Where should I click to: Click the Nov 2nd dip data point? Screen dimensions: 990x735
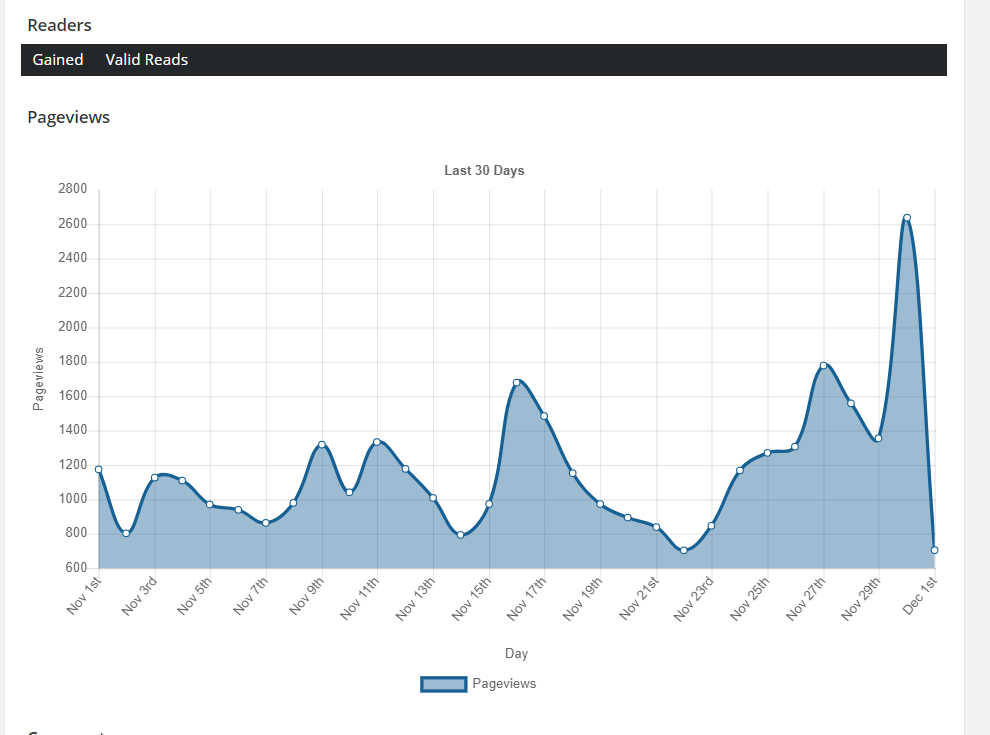(x=126, y=533)
